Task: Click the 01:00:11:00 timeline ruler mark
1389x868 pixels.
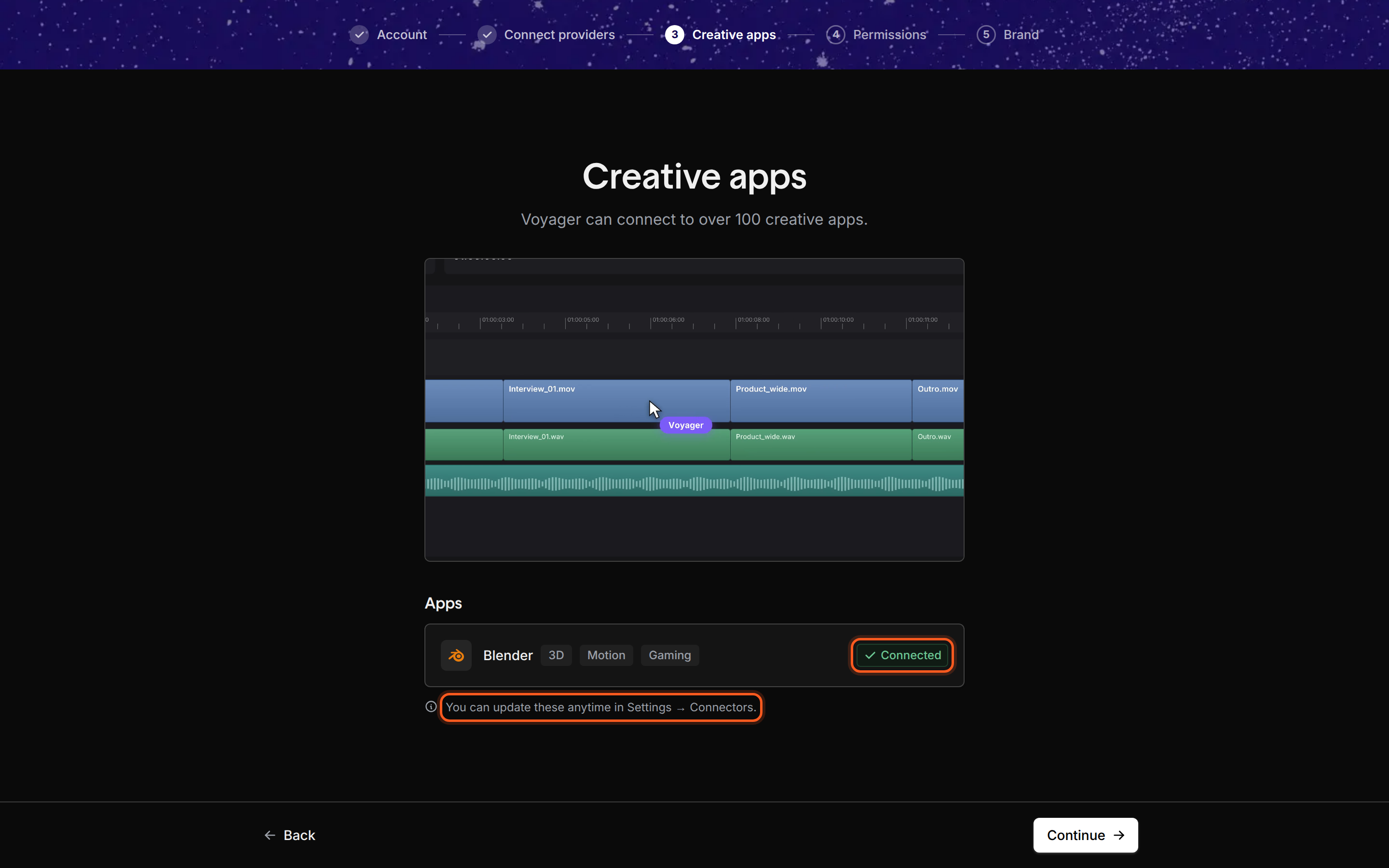Action: (x=922, y=320)
